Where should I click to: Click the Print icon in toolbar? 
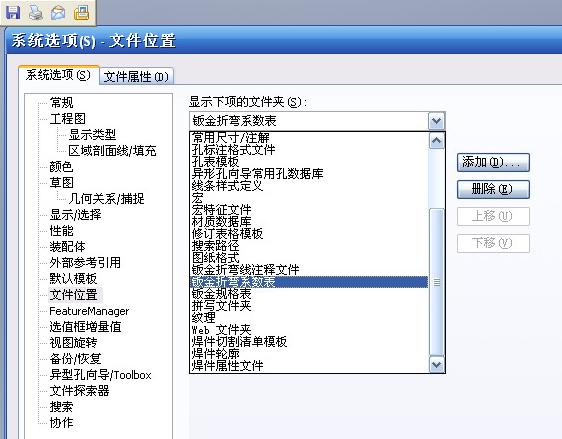[35, 13]
